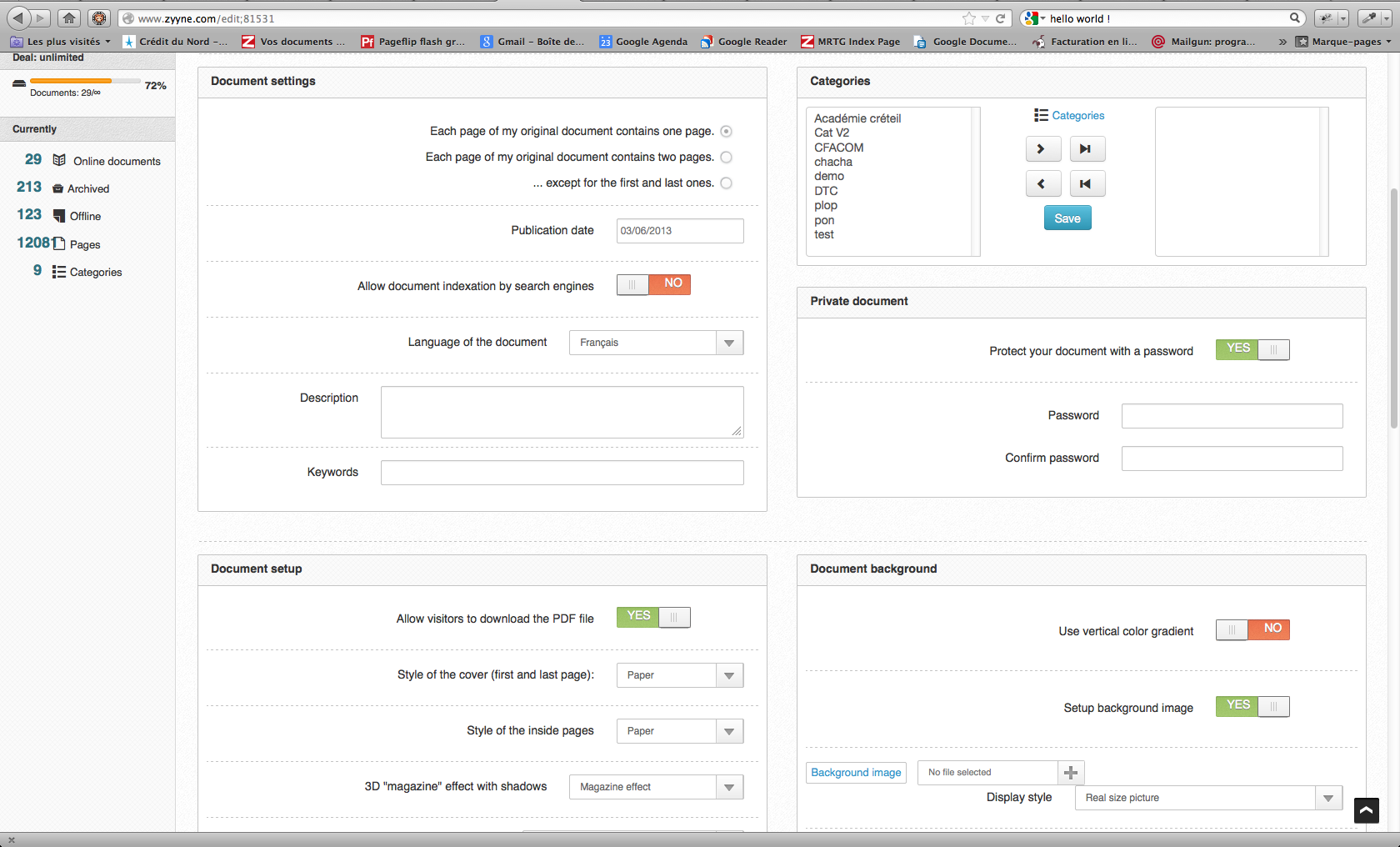Save the category selection
The height and width of the screenshot is (847, 1400).
[1067, 218]
